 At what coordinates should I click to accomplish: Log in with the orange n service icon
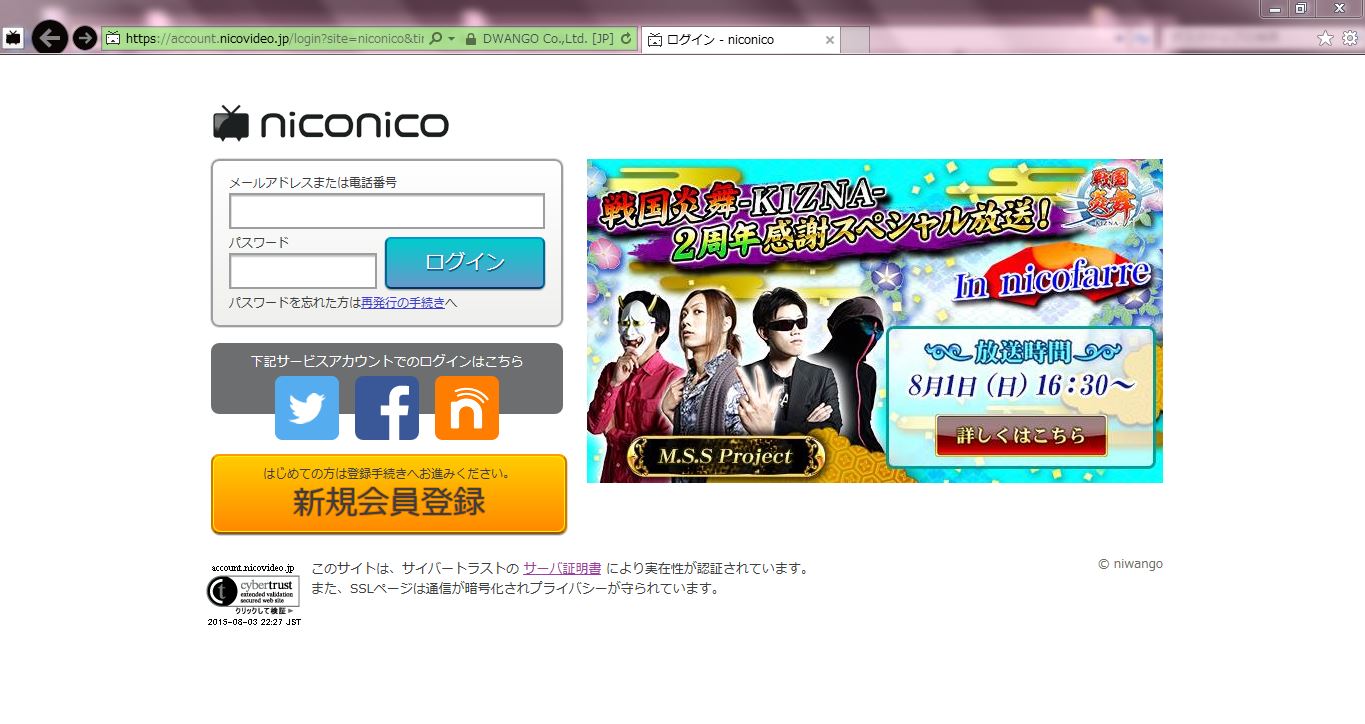(x=467, y=408)
